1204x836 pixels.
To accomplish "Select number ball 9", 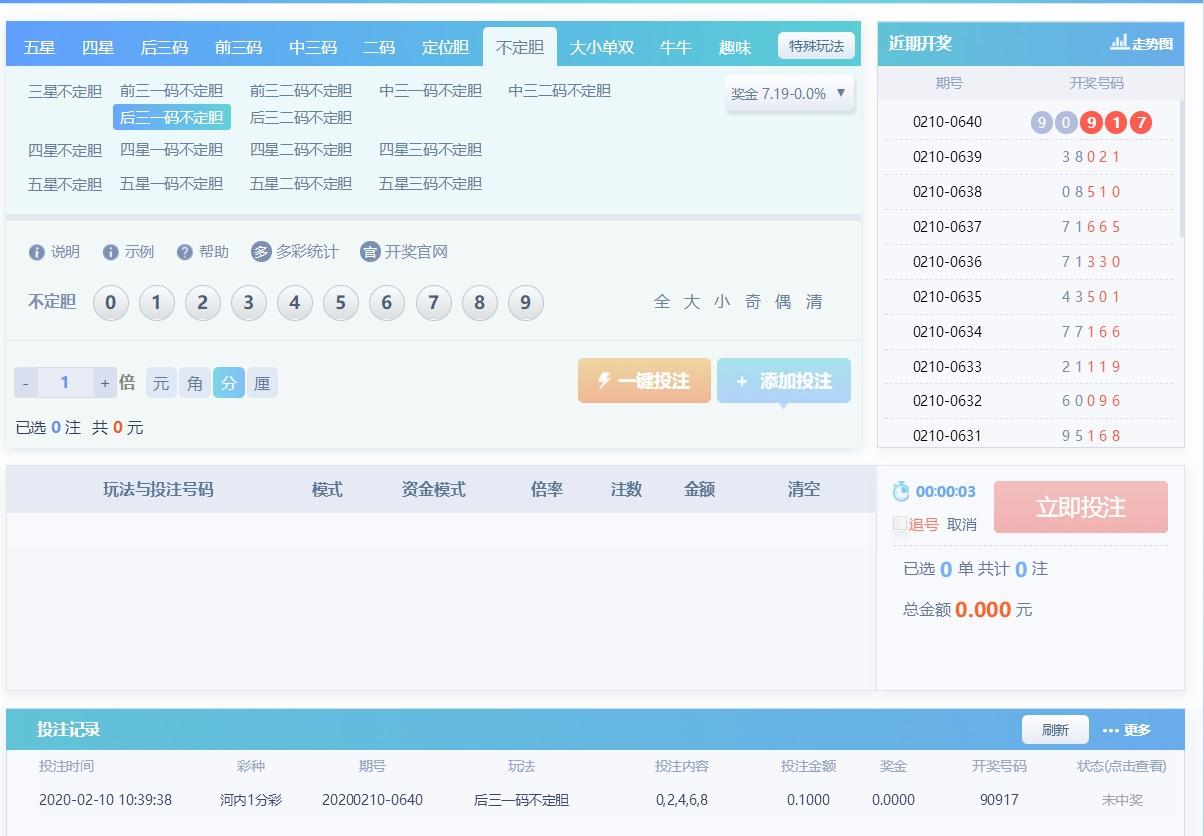I will click(x=526, y=302).
